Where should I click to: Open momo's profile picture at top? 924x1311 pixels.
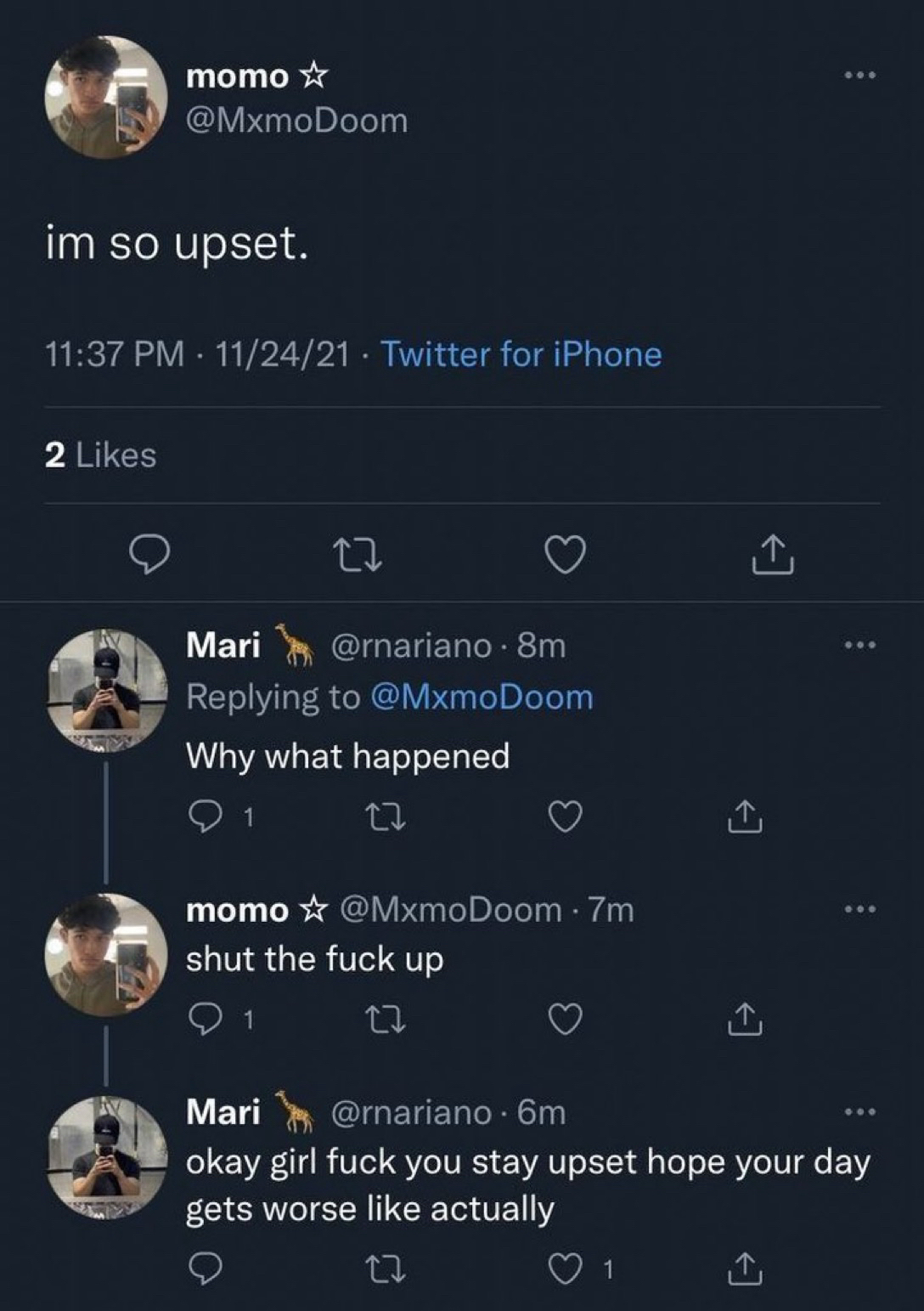coord(106,98)
